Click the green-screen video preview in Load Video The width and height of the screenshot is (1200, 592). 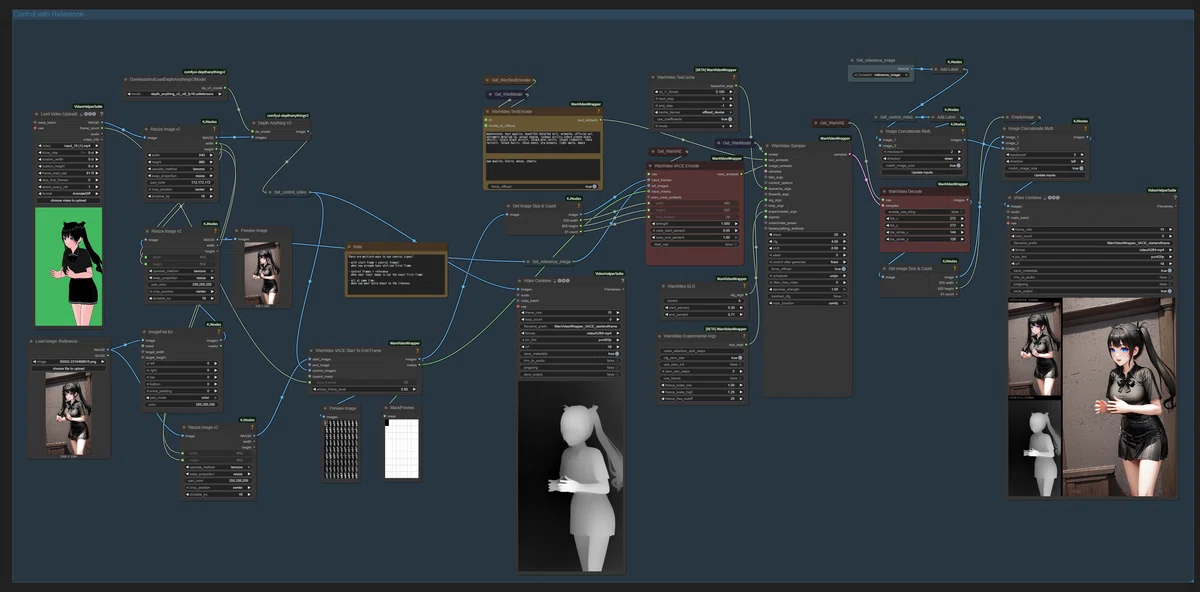pyautogui.click(x=68, y=266)
